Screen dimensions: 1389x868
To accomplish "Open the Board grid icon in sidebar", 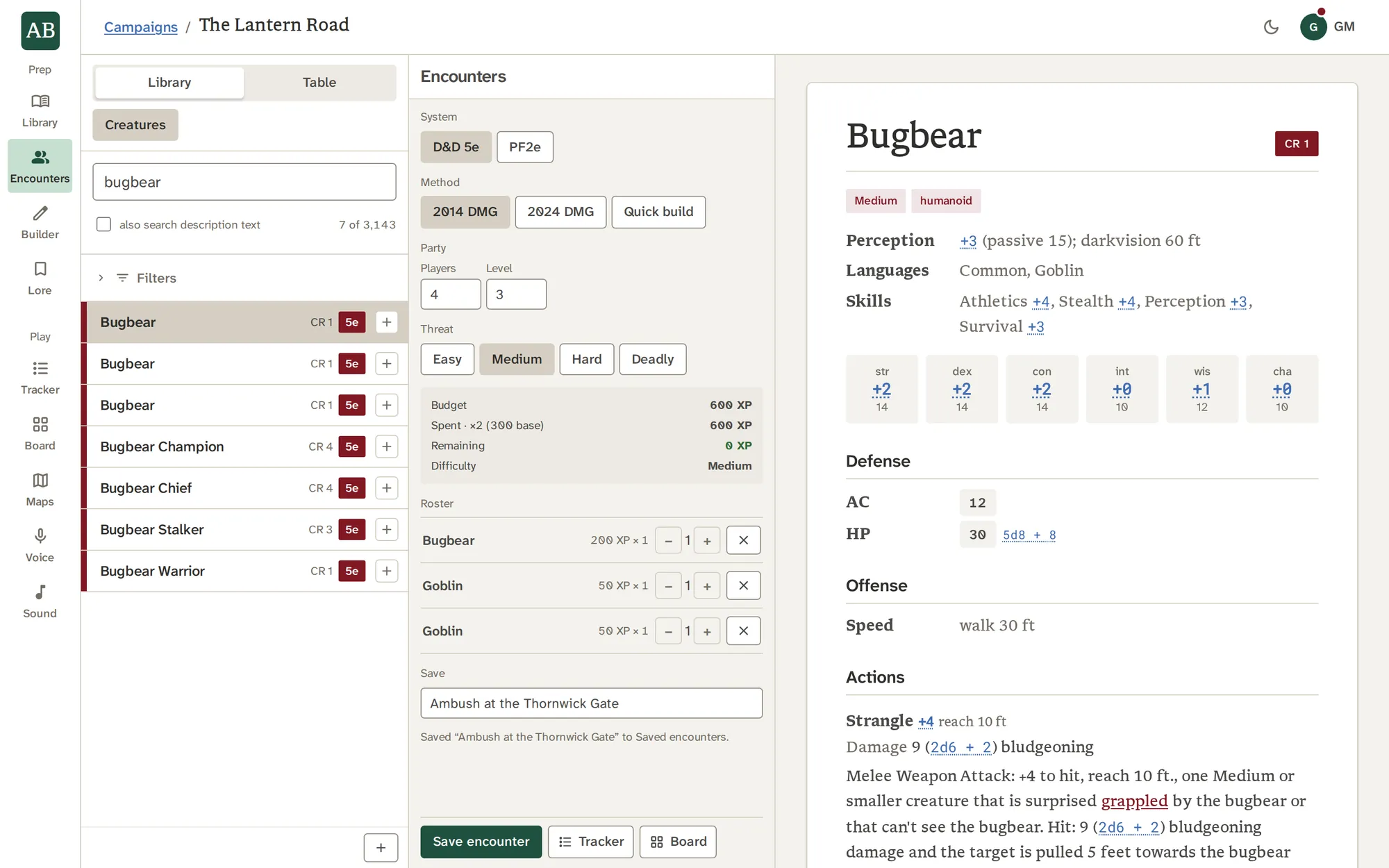I will [40, 434].
